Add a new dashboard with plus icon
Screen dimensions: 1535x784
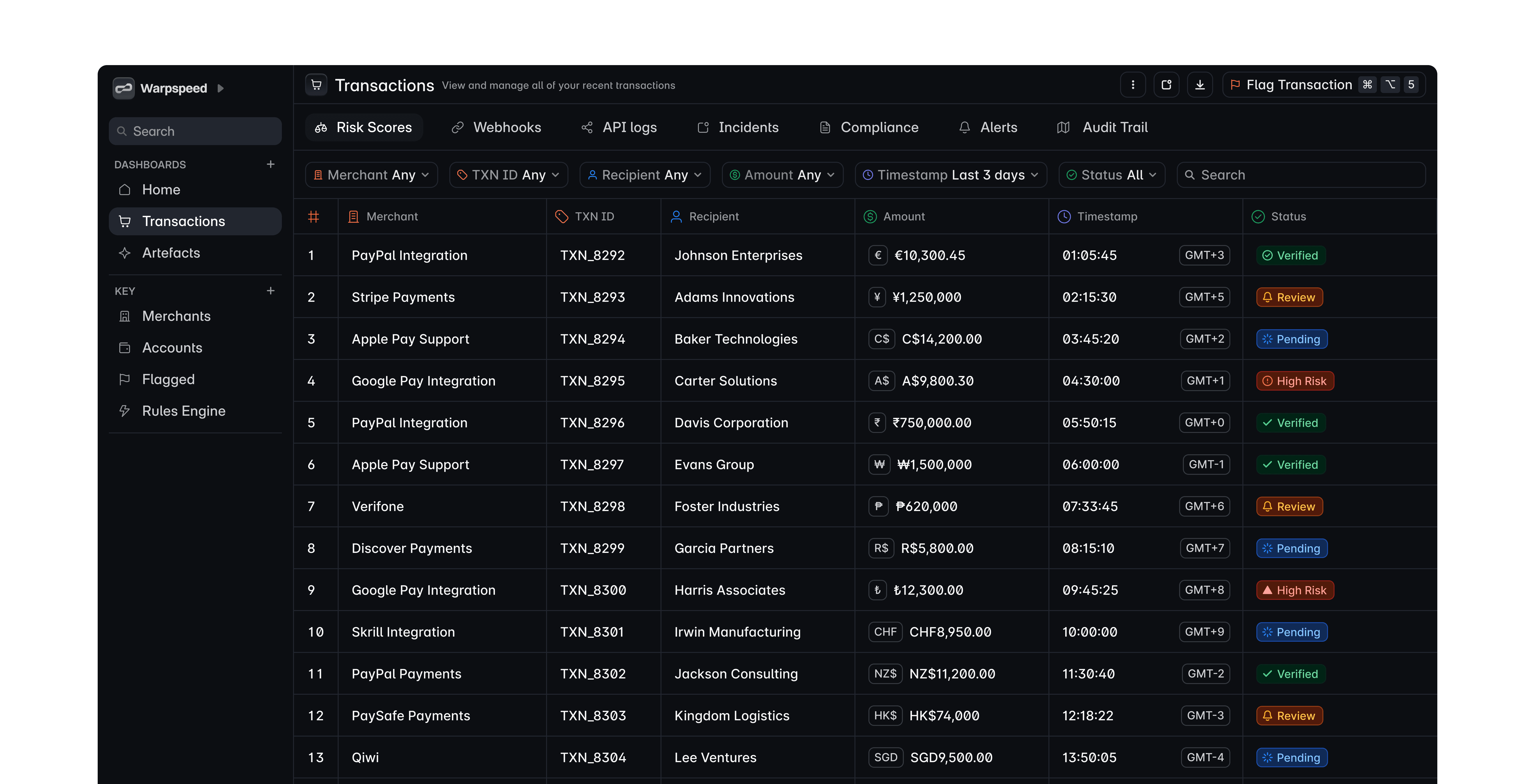[270, 164]
